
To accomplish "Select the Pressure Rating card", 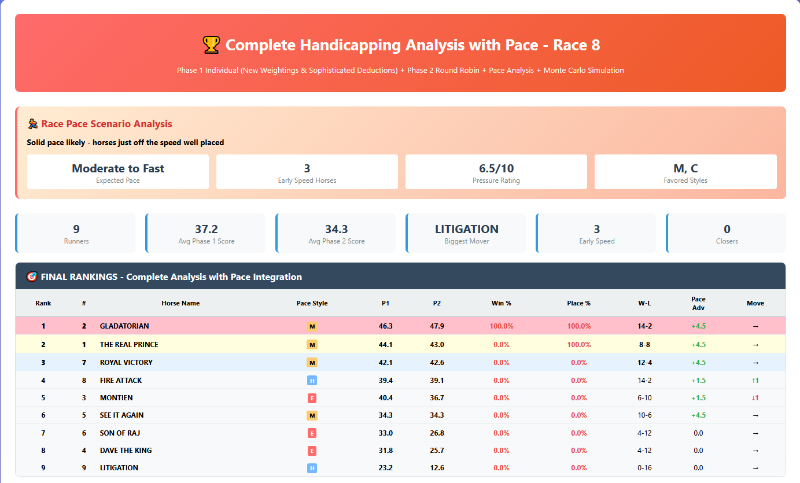I will tap(496, 172).
